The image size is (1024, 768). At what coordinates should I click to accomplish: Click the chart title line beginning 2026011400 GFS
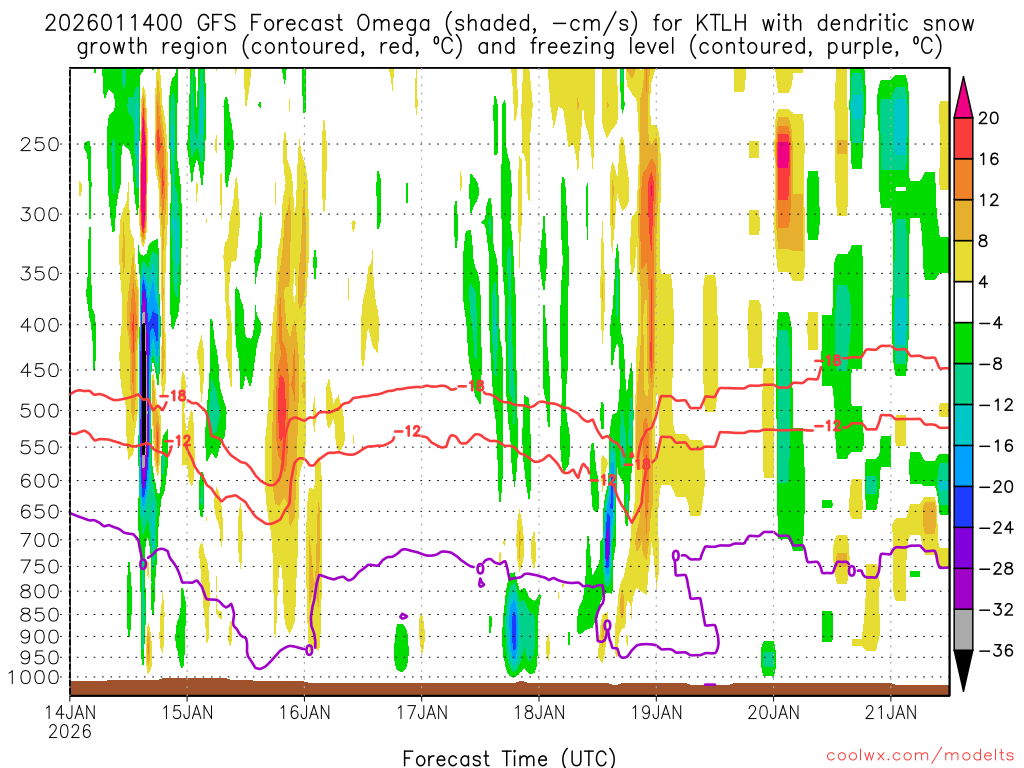pos(509,24)
